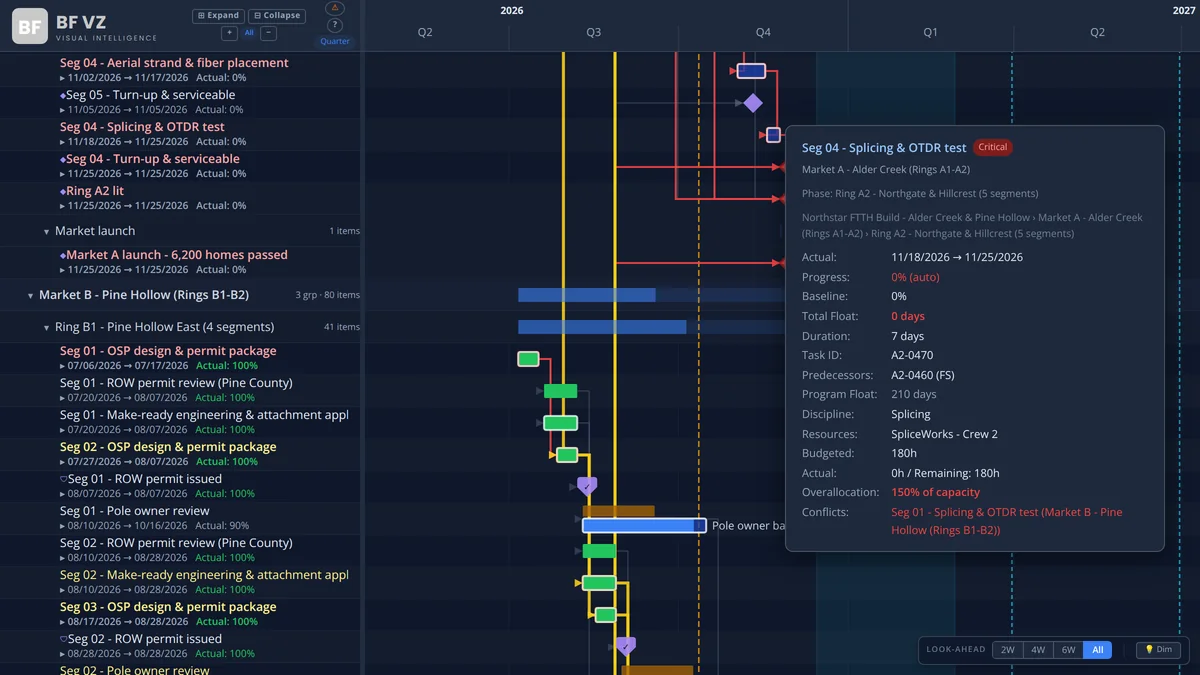Click the Q4 quarter header
The image size is (1200, 675).
click(763, 33)
